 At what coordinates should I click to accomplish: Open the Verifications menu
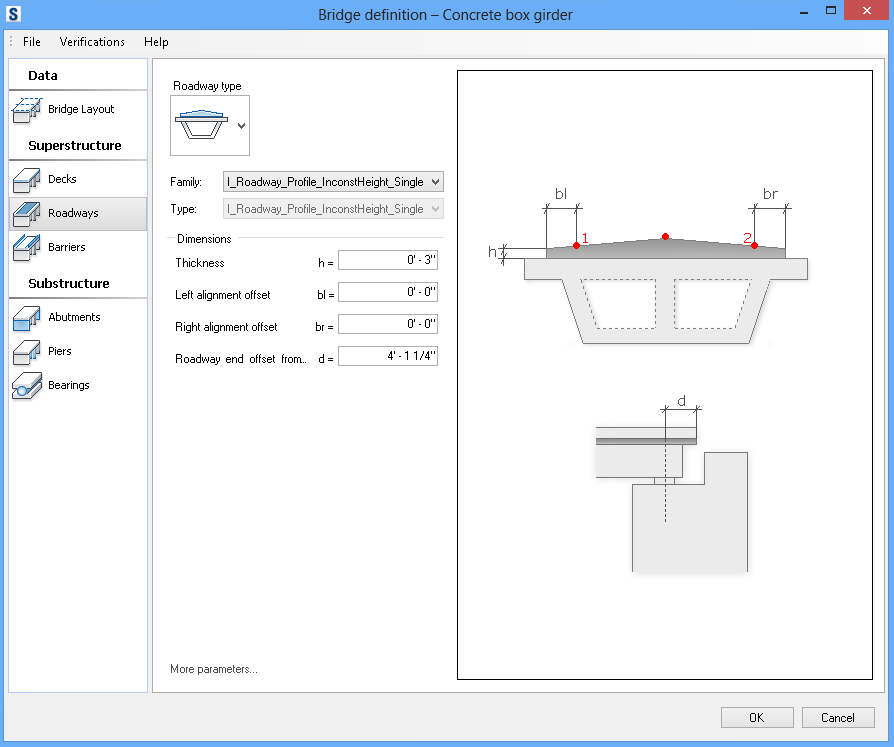(x=91, y=42)
